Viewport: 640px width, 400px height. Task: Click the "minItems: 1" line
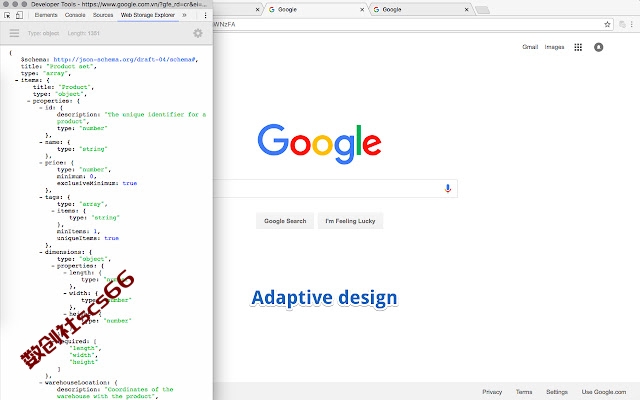pos(78,231)
